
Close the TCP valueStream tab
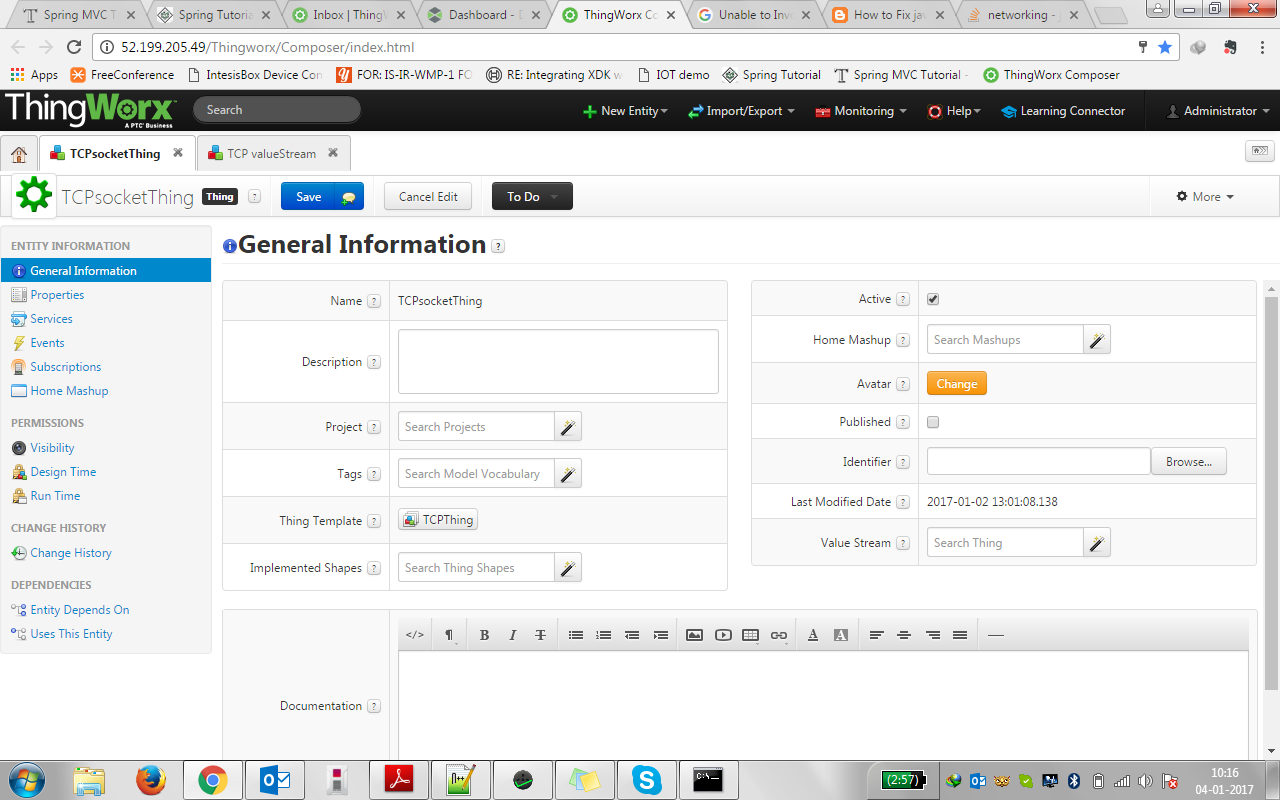pyautogui.click(x=333, y=153)
